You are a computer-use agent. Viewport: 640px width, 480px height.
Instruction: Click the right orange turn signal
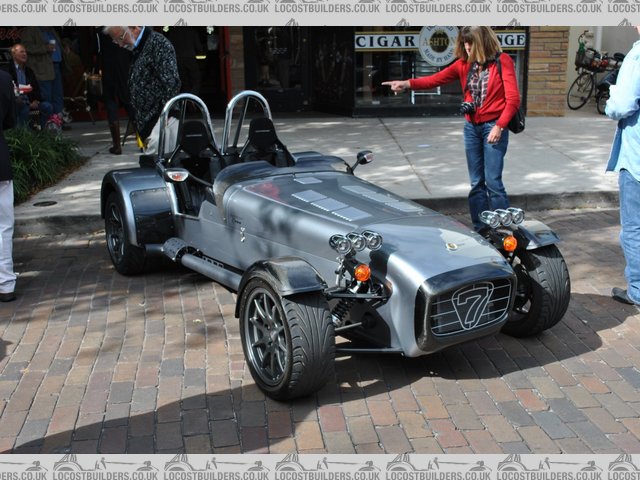click(510, 243)
